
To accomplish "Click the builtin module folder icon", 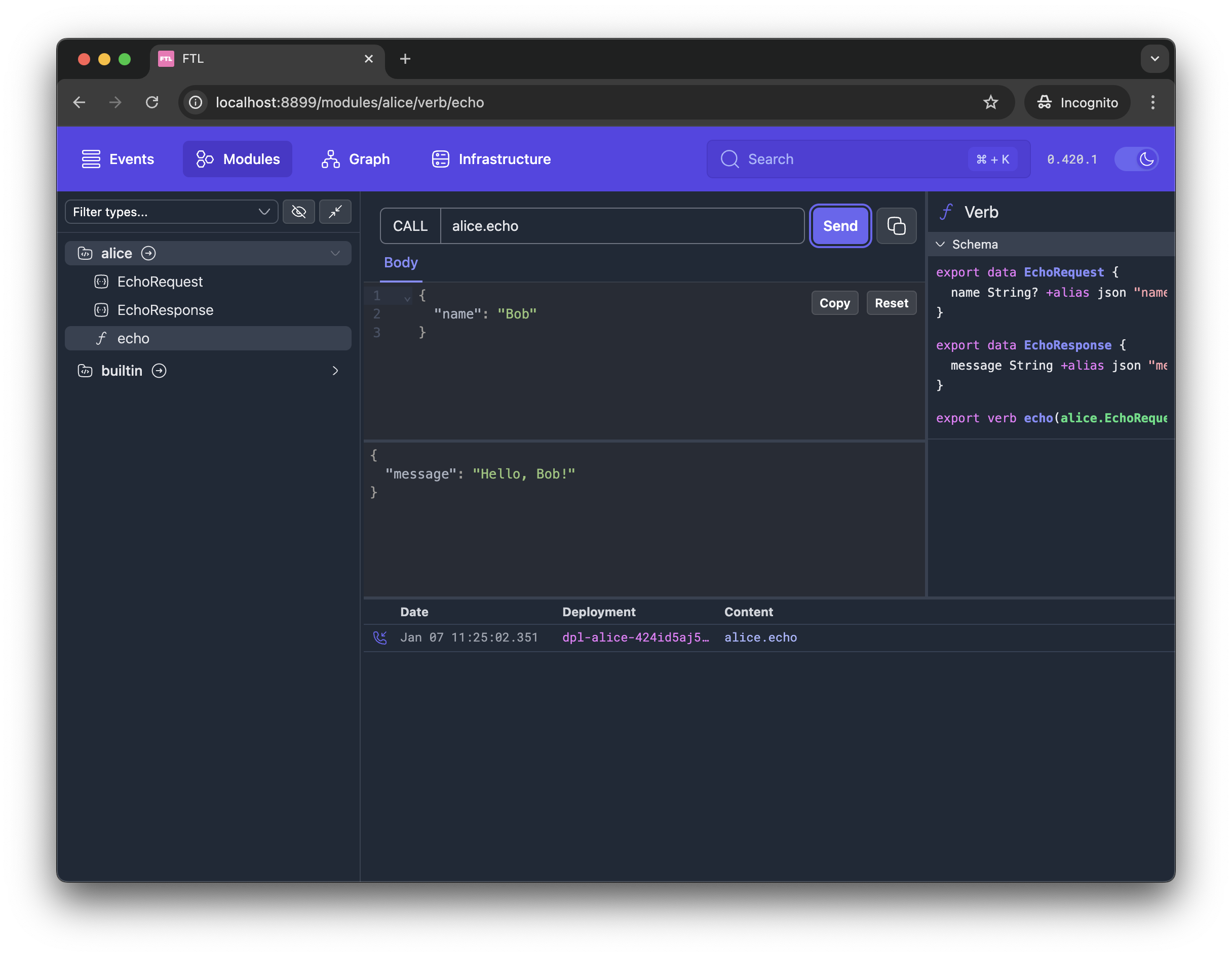I will point(85,371).
